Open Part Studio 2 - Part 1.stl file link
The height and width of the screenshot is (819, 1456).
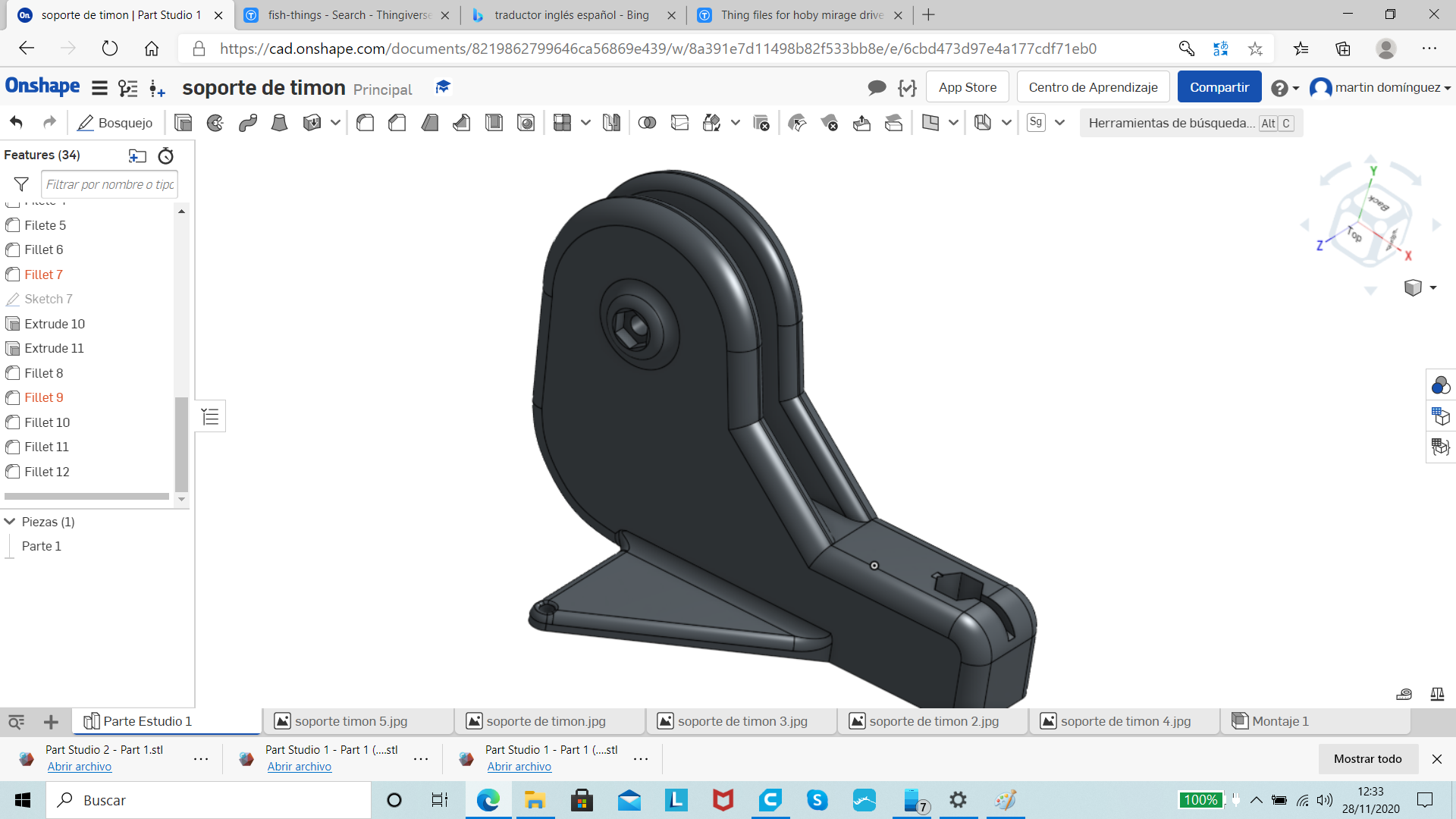[79, 767]
